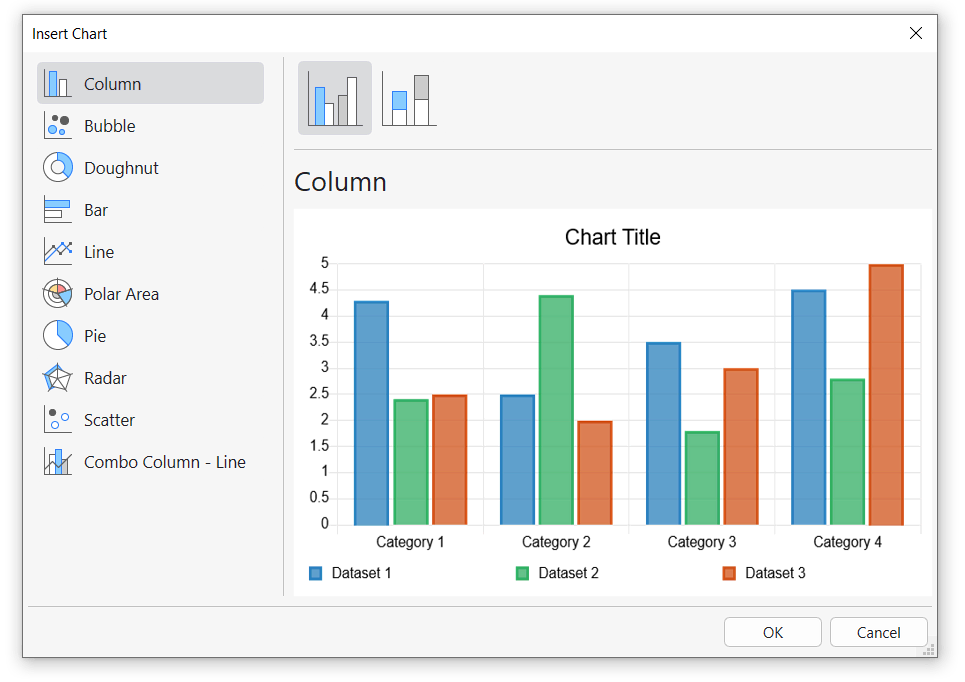Choose the Combo Column - Line icon
The height and width of the screenshot is (682, 965).
pyautogui.click(x=57, y=462)
